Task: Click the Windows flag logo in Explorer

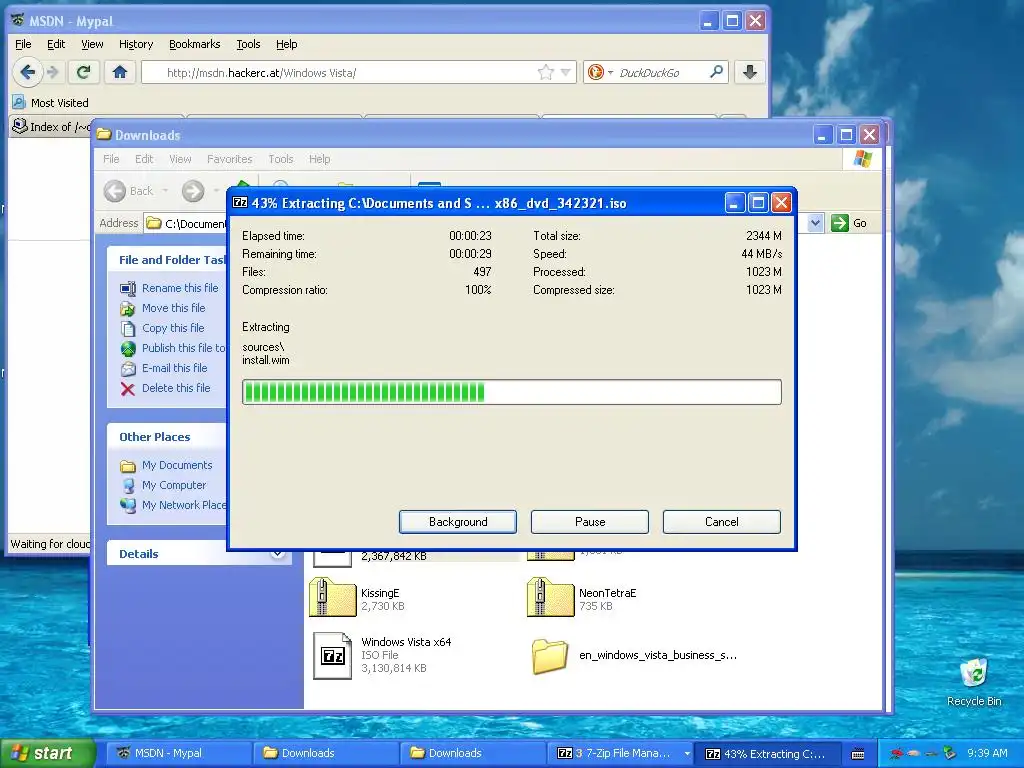Action: (x=863, y=159)
